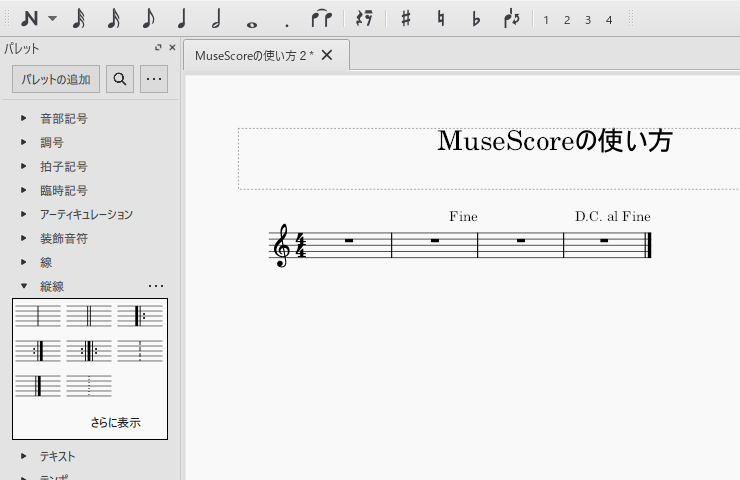The height and width of the screenshot is (480, 740).
Task: Select 16th note duration
Action: [x=114, y=19]
